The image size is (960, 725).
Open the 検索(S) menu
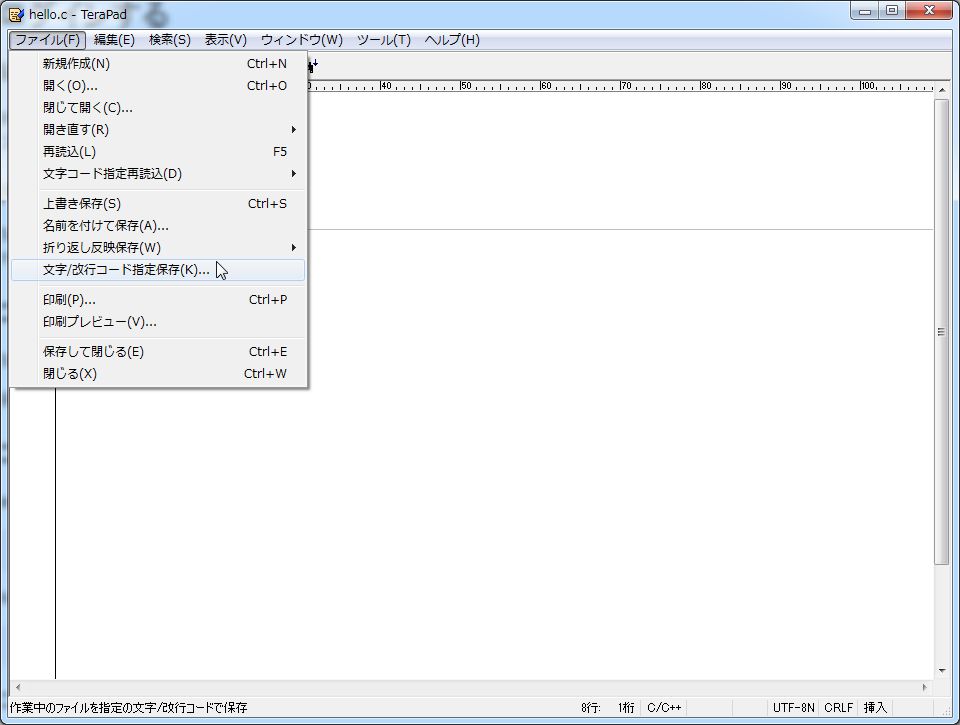coord(170,40)
